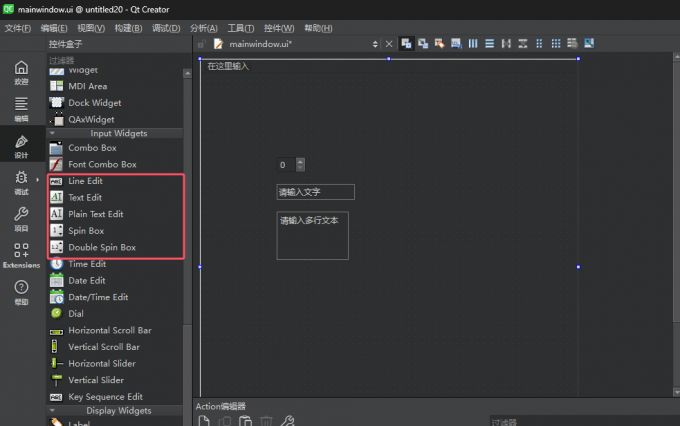The width and height of the screenshot is (680, 426).
Task: Close the mainwindow.ui document with X button
Action: coord(389,44)
